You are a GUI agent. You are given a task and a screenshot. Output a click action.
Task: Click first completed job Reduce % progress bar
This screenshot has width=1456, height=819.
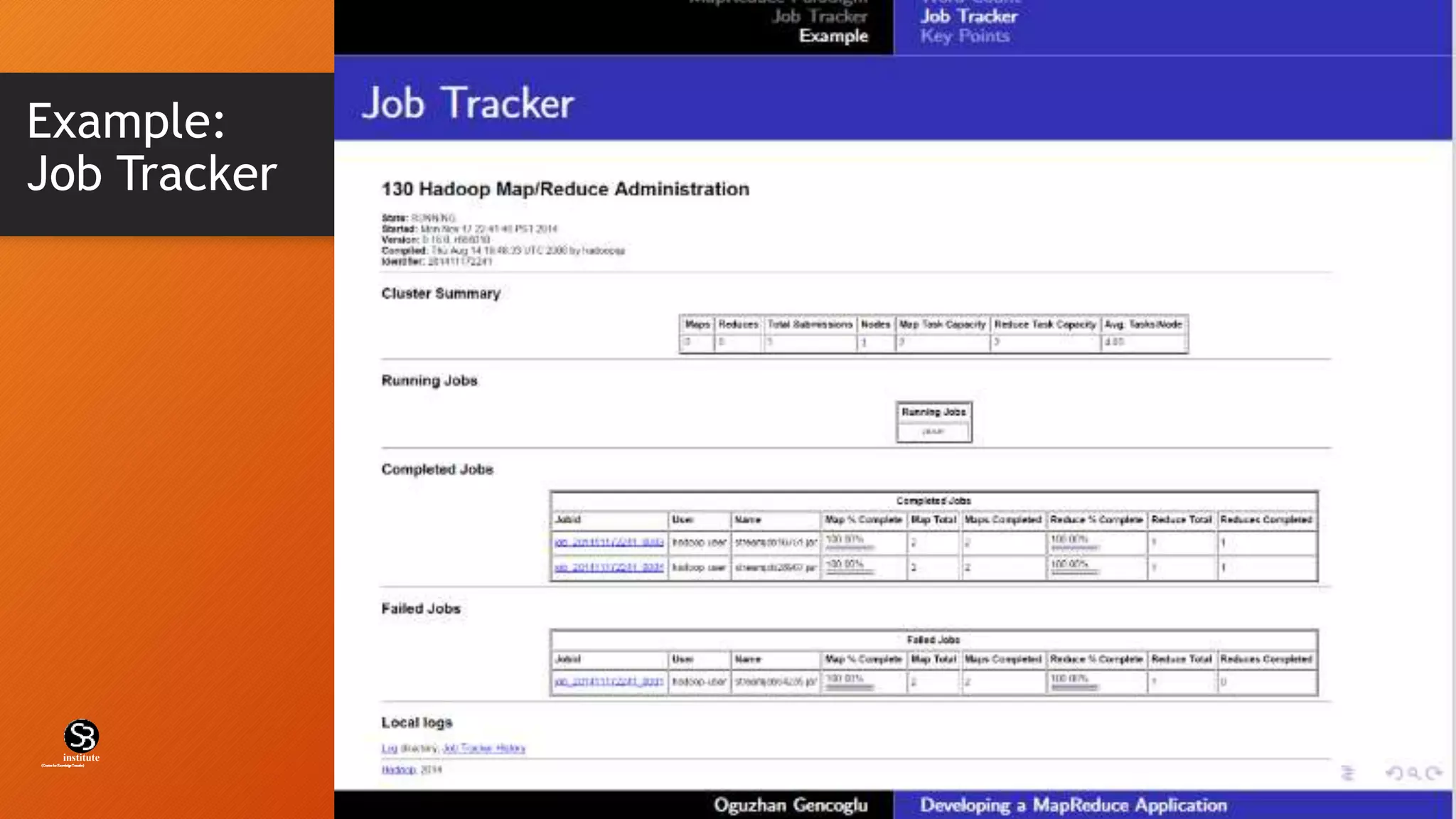click(x=1074, y=548)
